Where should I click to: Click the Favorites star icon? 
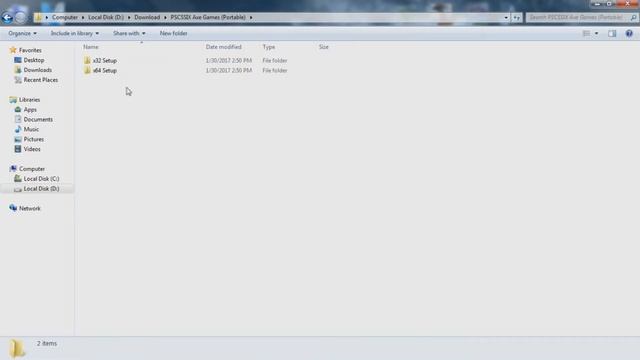pos(13,50)
